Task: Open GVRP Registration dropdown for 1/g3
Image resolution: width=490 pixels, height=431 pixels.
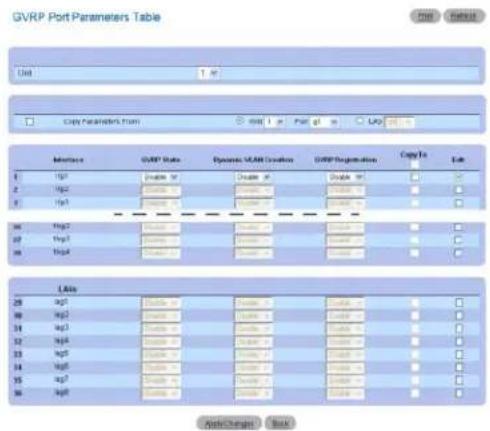Action: (346, 204)
